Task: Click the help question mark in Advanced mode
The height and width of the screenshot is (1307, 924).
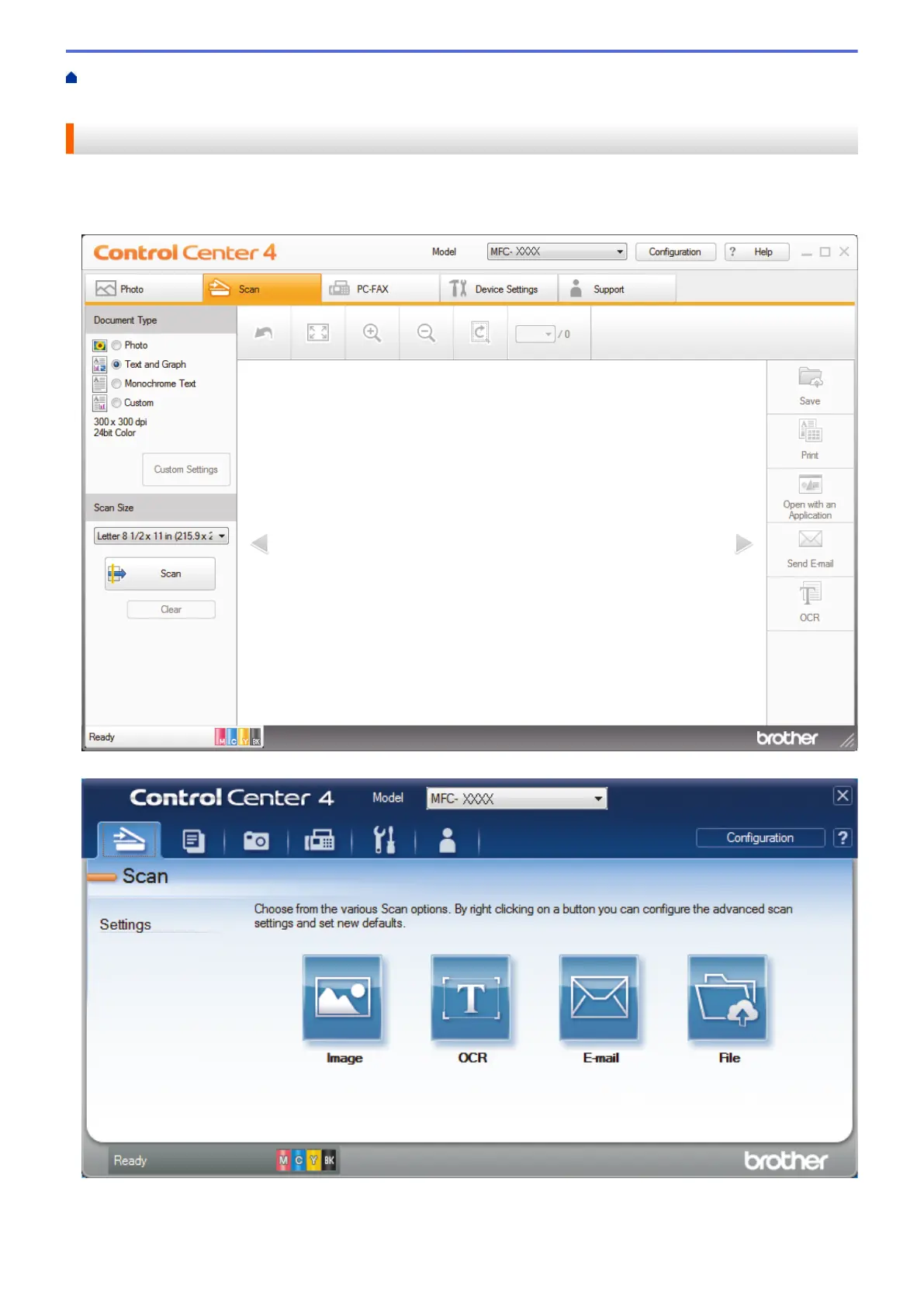Action: (843, 837)
